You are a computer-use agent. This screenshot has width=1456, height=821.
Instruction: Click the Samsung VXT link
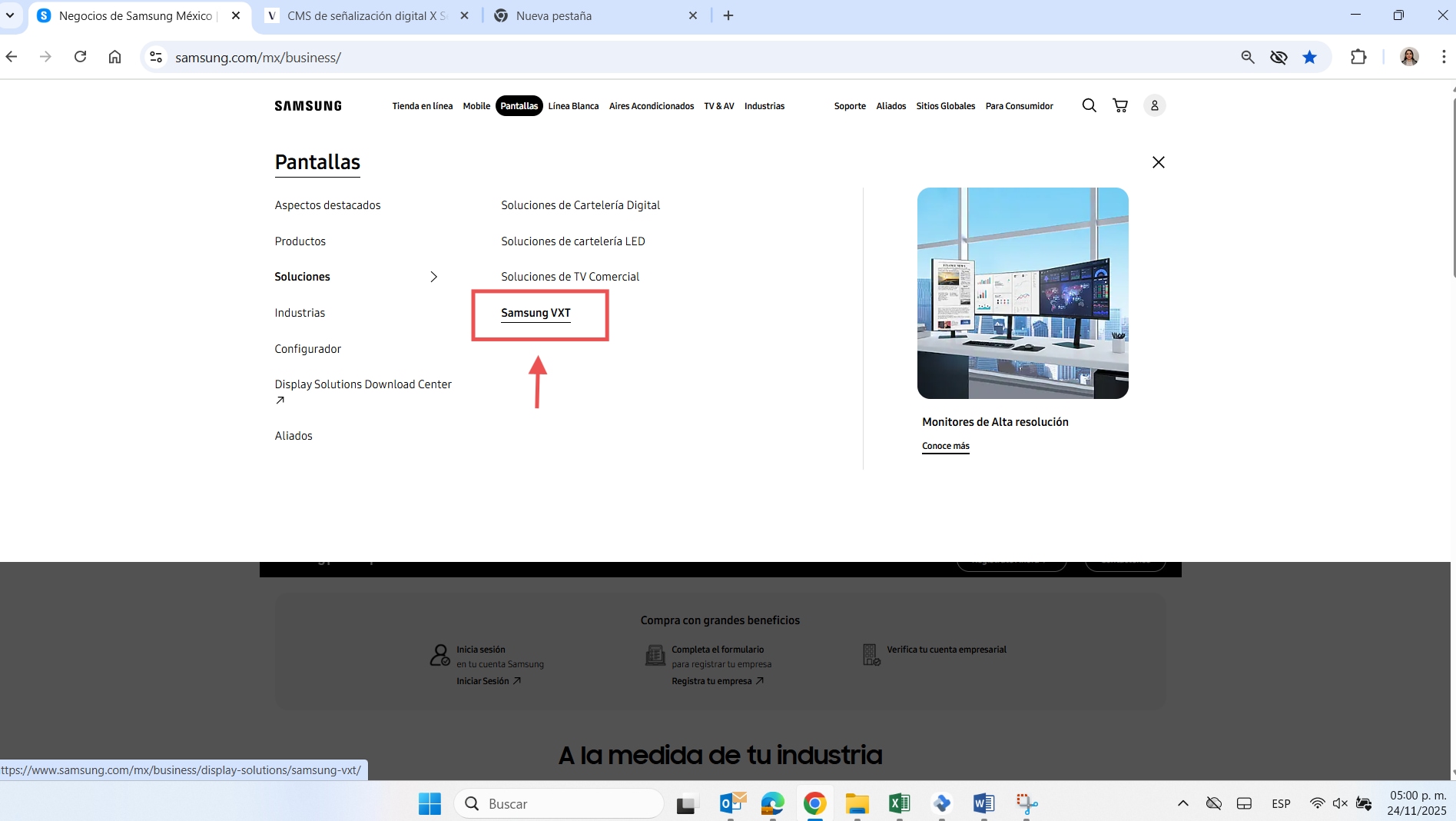click(x=536, y=313)
